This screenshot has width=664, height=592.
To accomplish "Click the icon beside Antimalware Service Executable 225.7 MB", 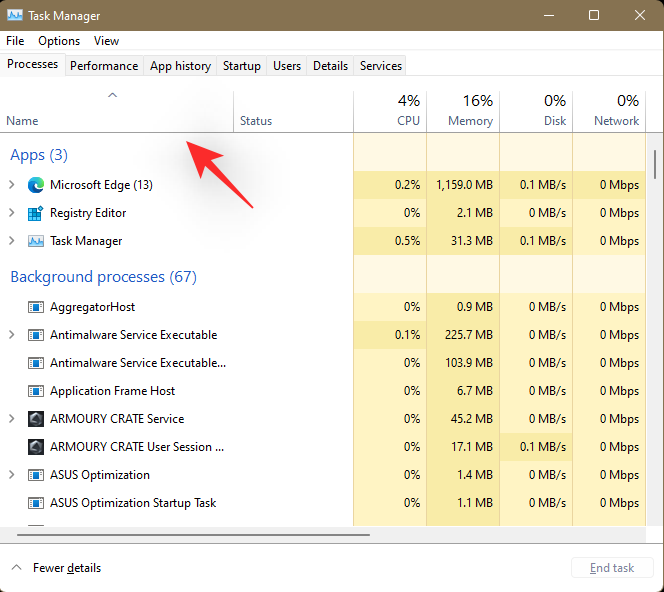I will (36, 335).
